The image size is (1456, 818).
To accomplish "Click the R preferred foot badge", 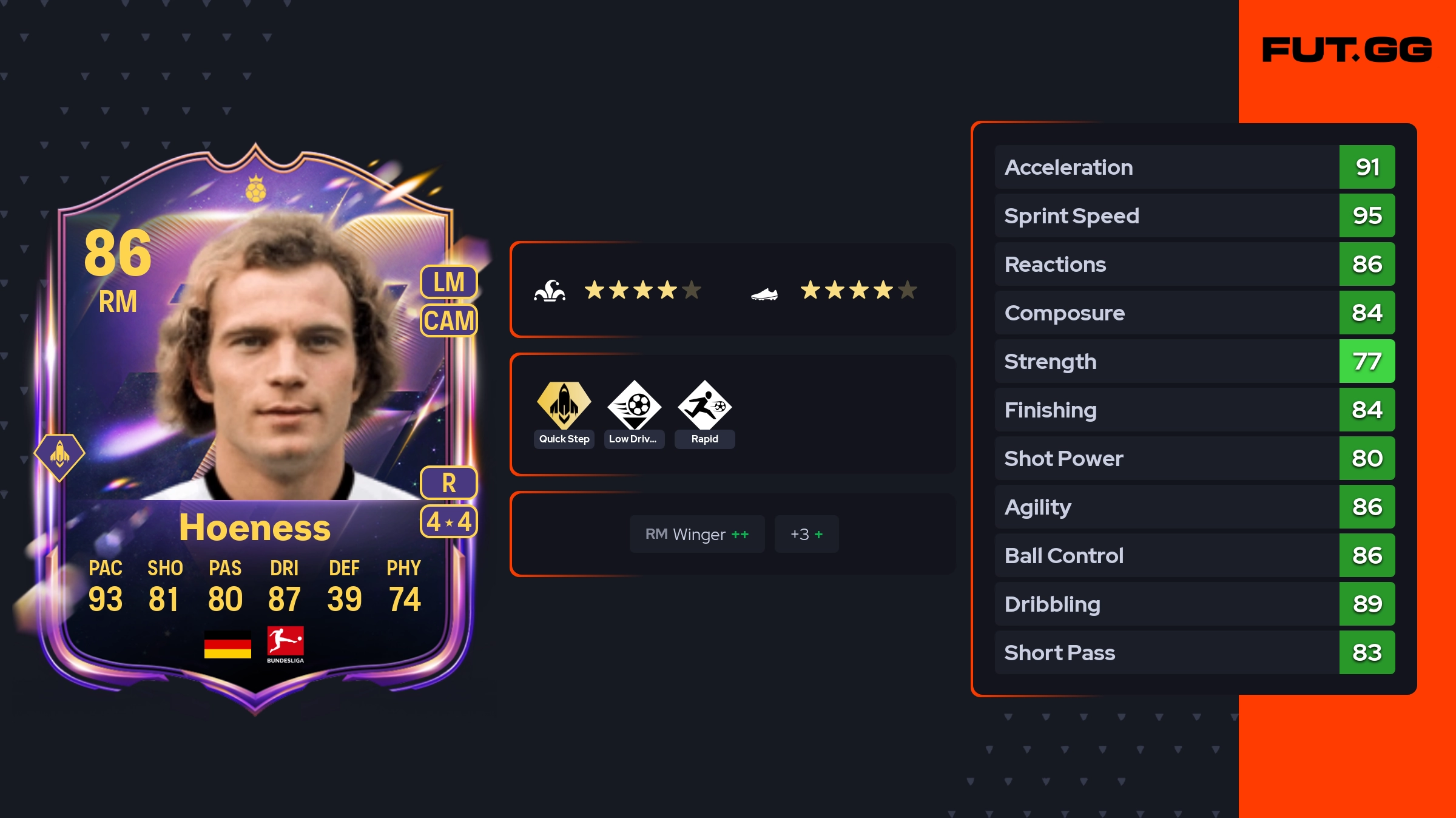I will click(449, 483).
